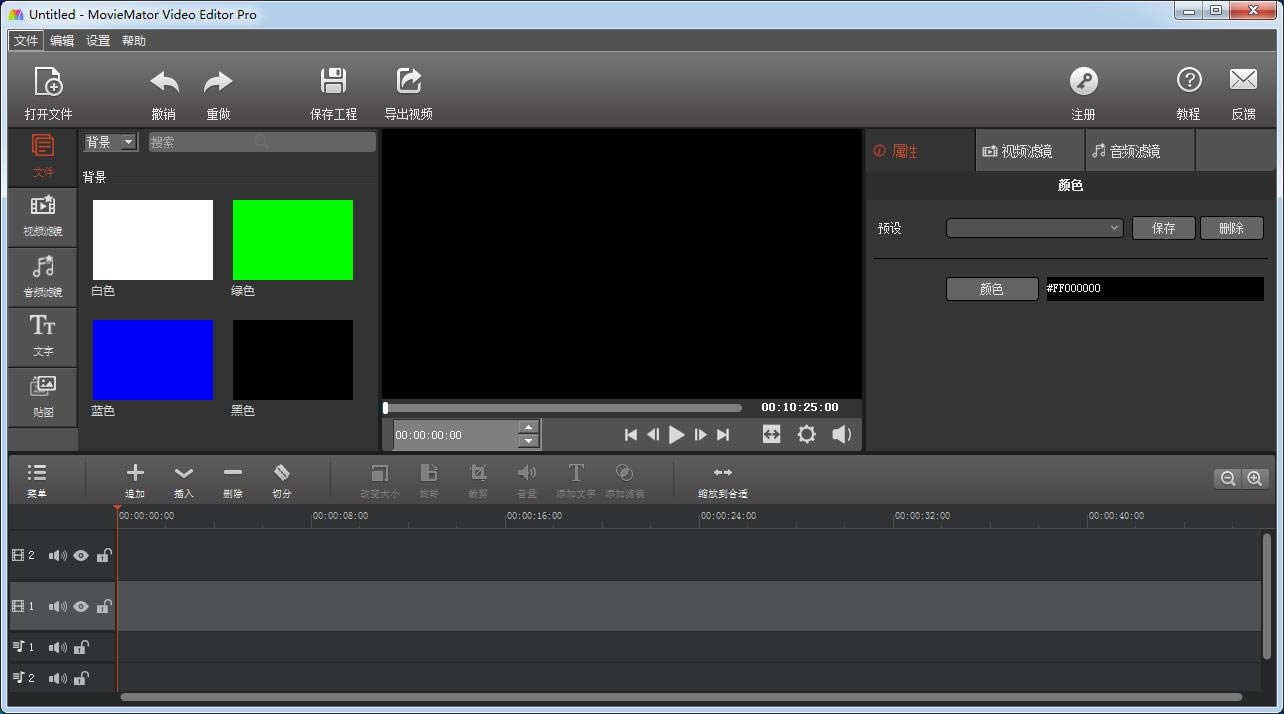Lock video track 1

(104, 606)
